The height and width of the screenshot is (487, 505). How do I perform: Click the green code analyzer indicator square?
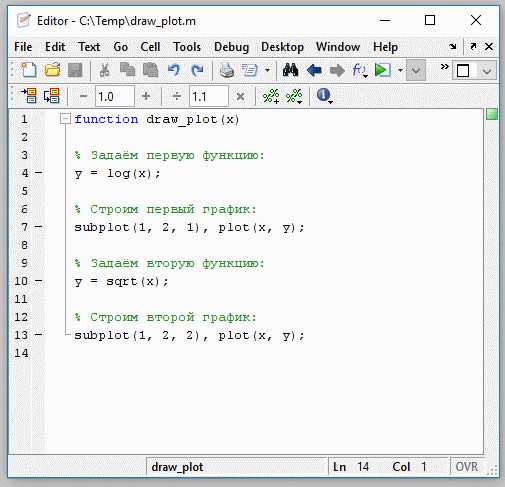492,114
